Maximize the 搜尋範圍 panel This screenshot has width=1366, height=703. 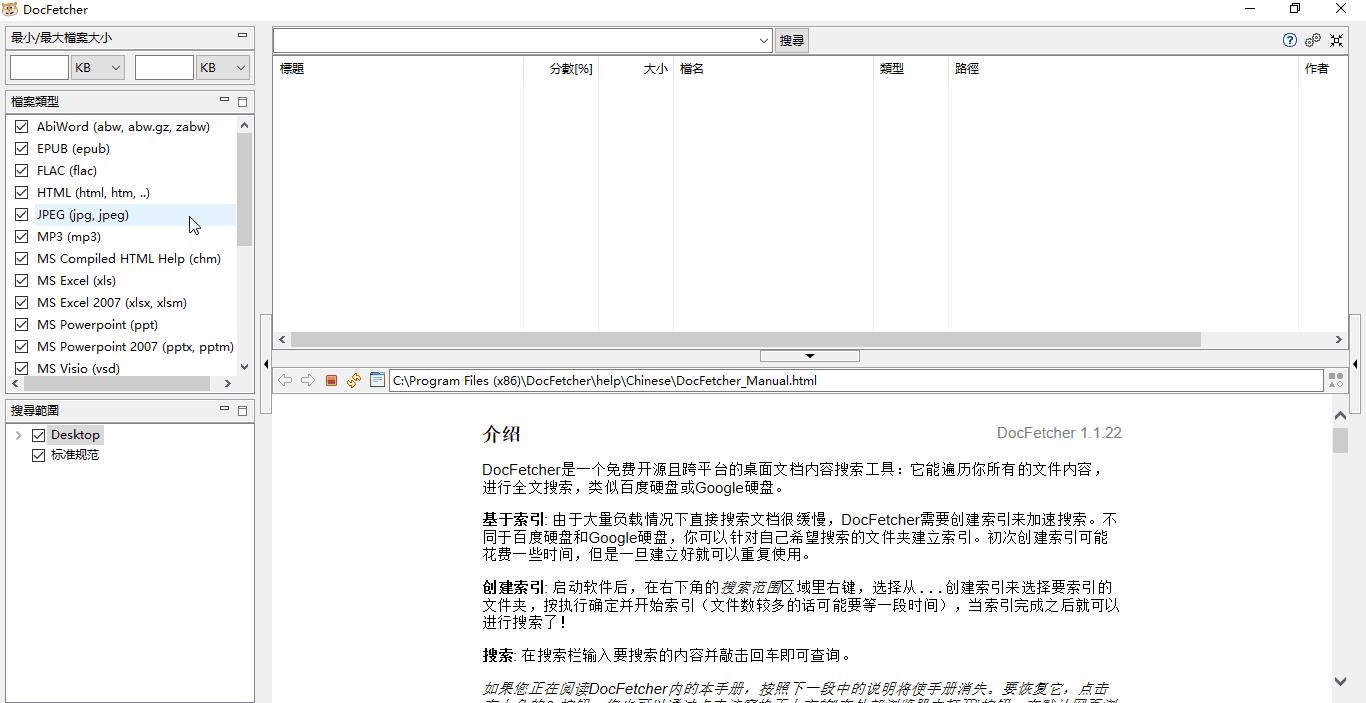242,410
